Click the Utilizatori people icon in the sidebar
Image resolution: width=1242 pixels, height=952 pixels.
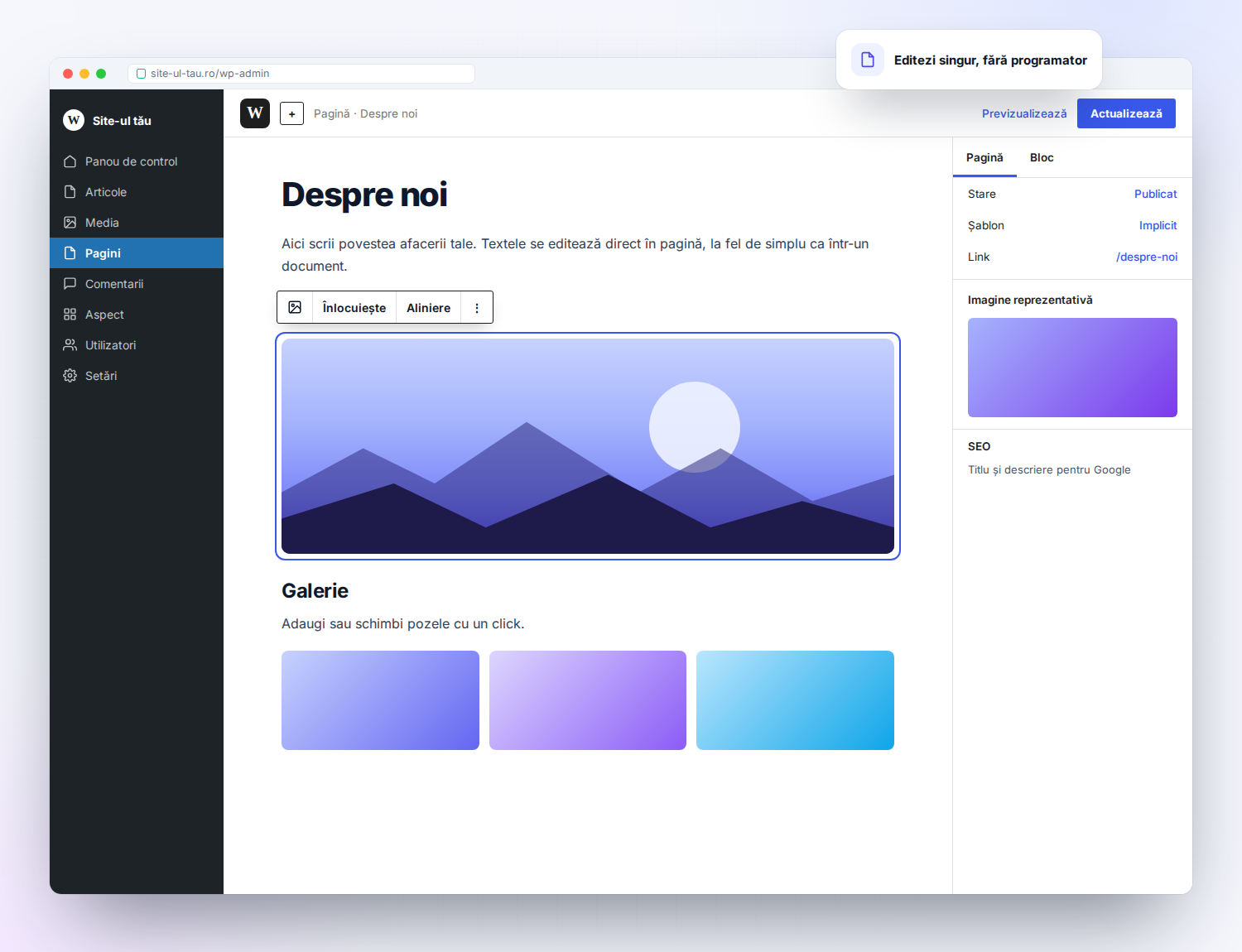coord(70,345)
